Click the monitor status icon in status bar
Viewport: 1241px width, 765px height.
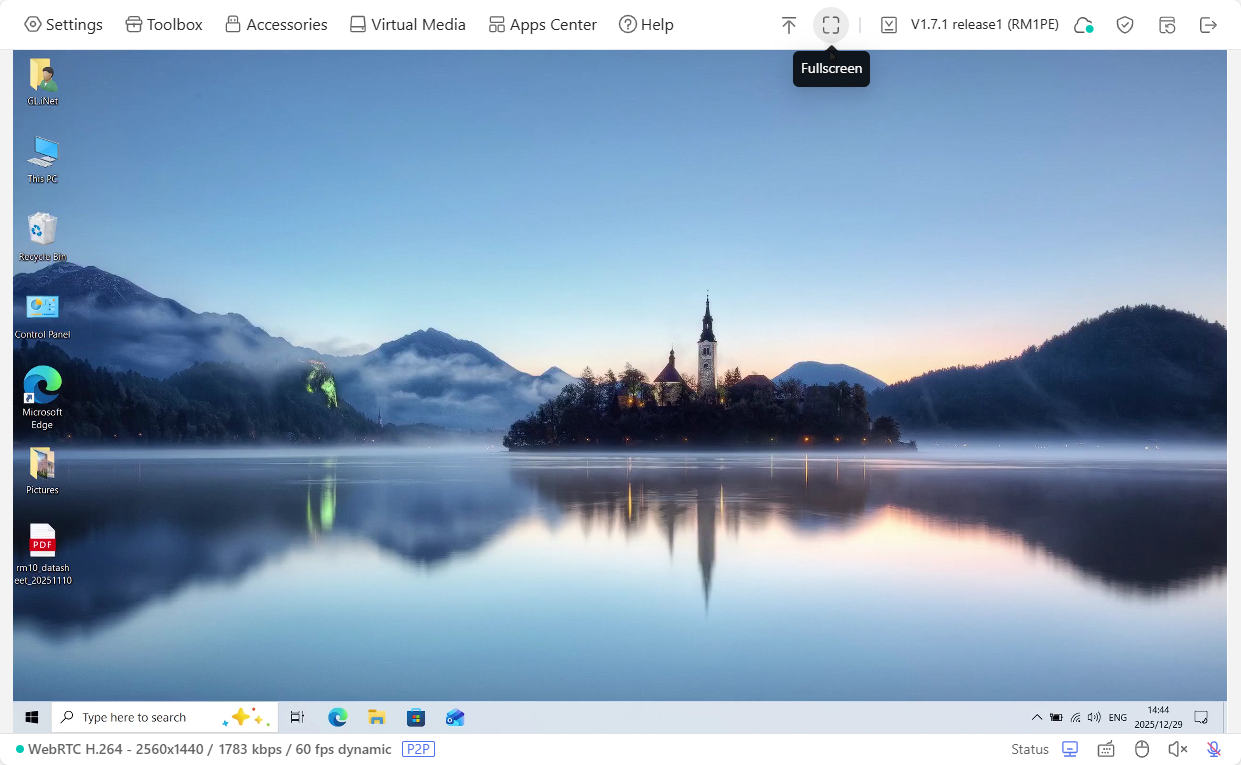(x=1070, y=748)
